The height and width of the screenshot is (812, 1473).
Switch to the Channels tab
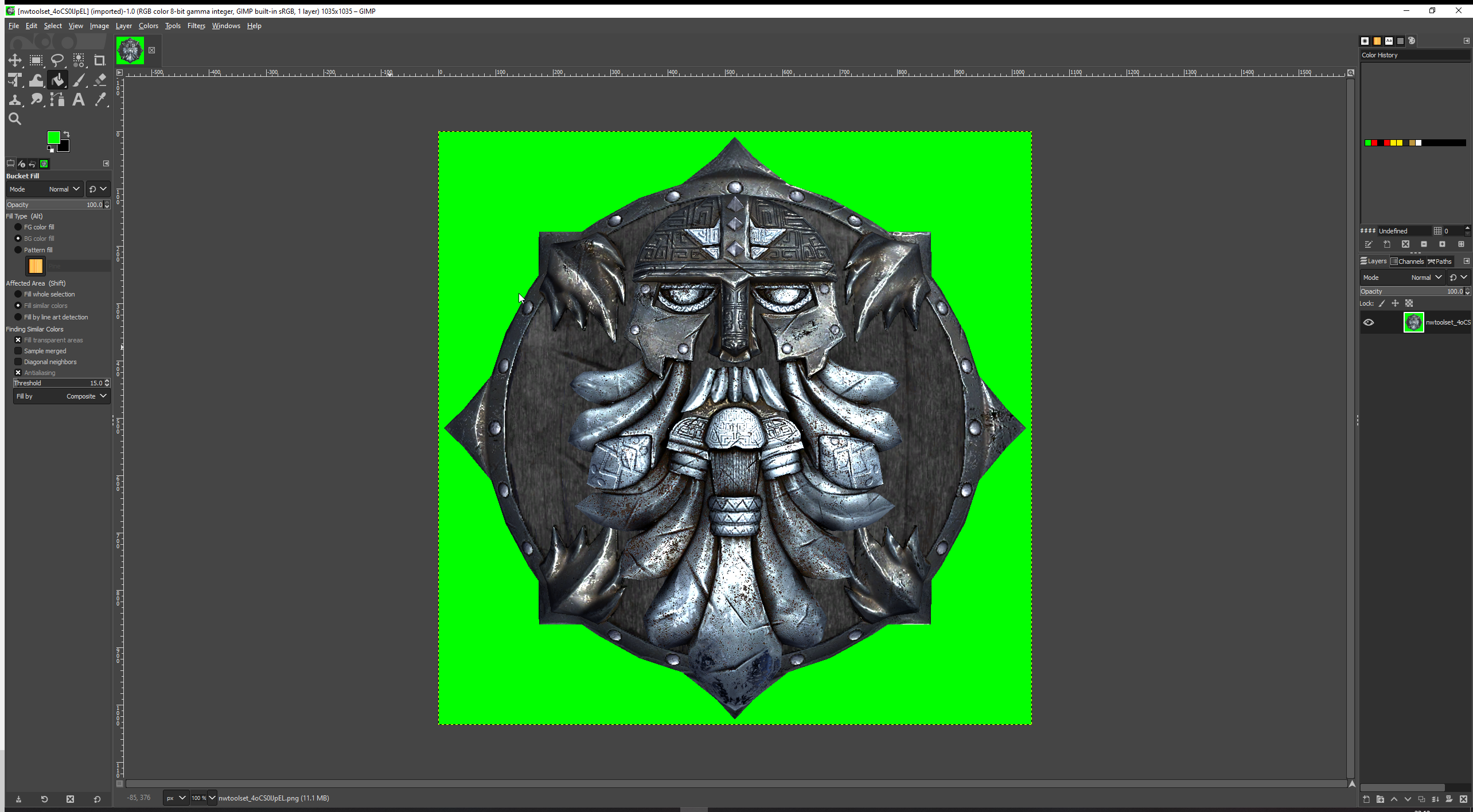point(1408,261)
